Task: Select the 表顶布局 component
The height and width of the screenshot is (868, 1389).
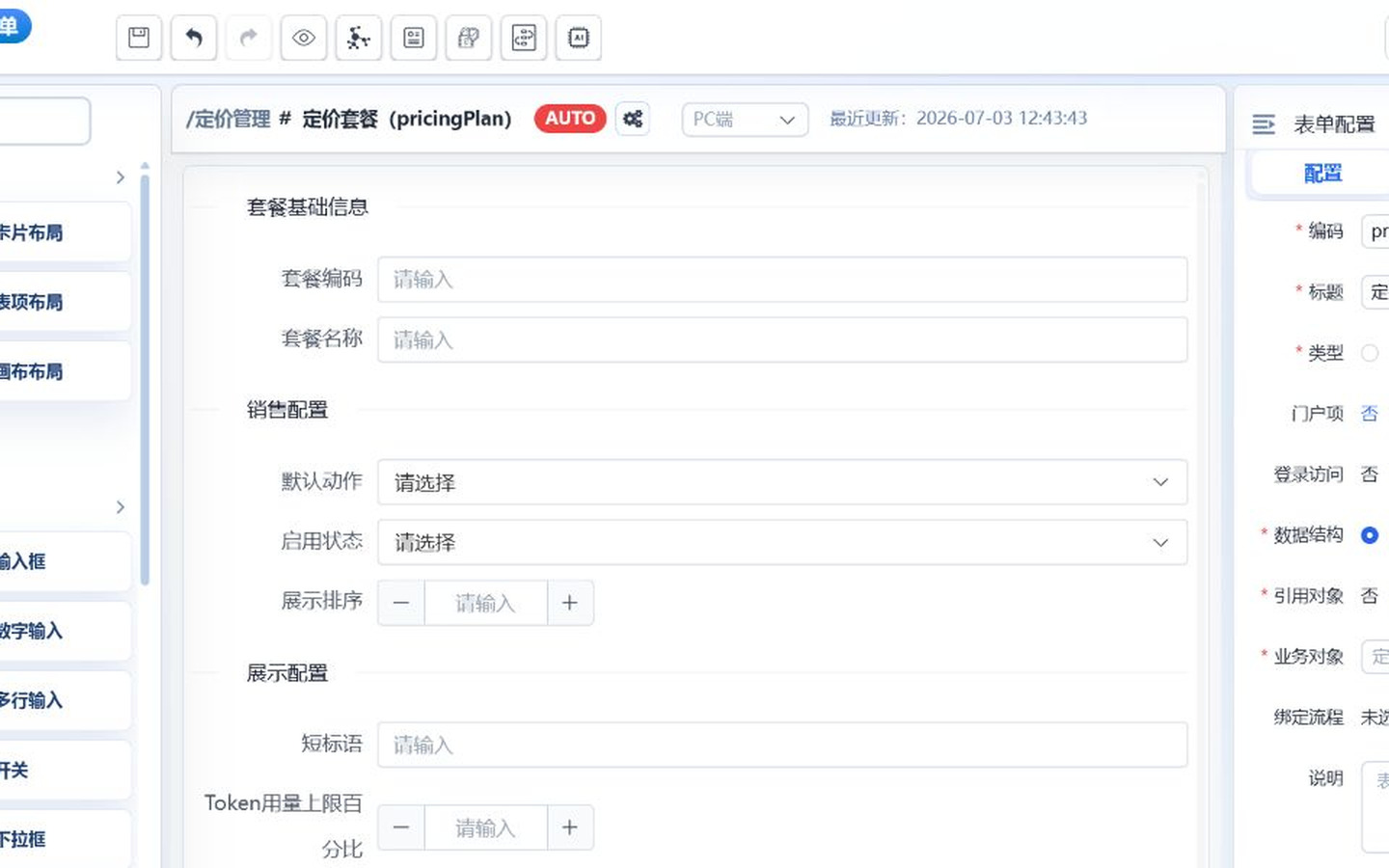Action: tap(64, 302)
